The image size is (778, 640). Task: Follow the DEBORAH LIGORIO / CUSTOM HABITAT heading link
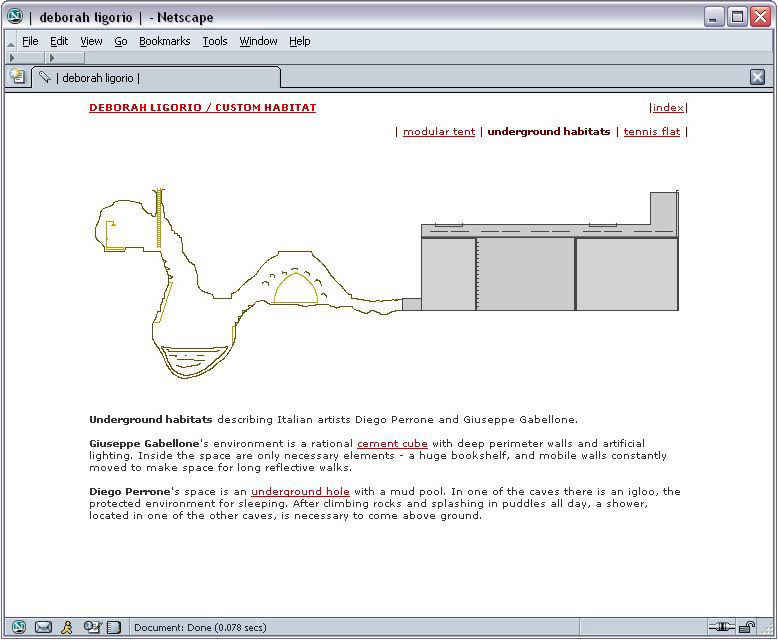(x=202, y=108)
